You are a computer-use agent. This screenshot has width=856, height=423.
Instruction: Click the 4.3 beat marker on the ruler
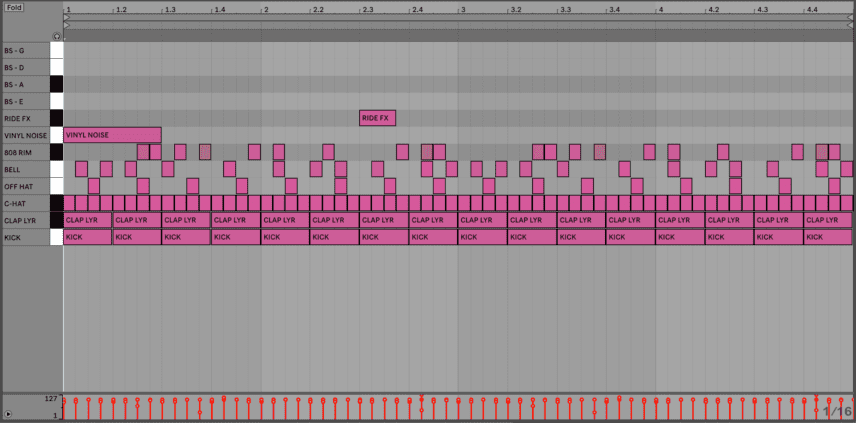click(763, 10)
